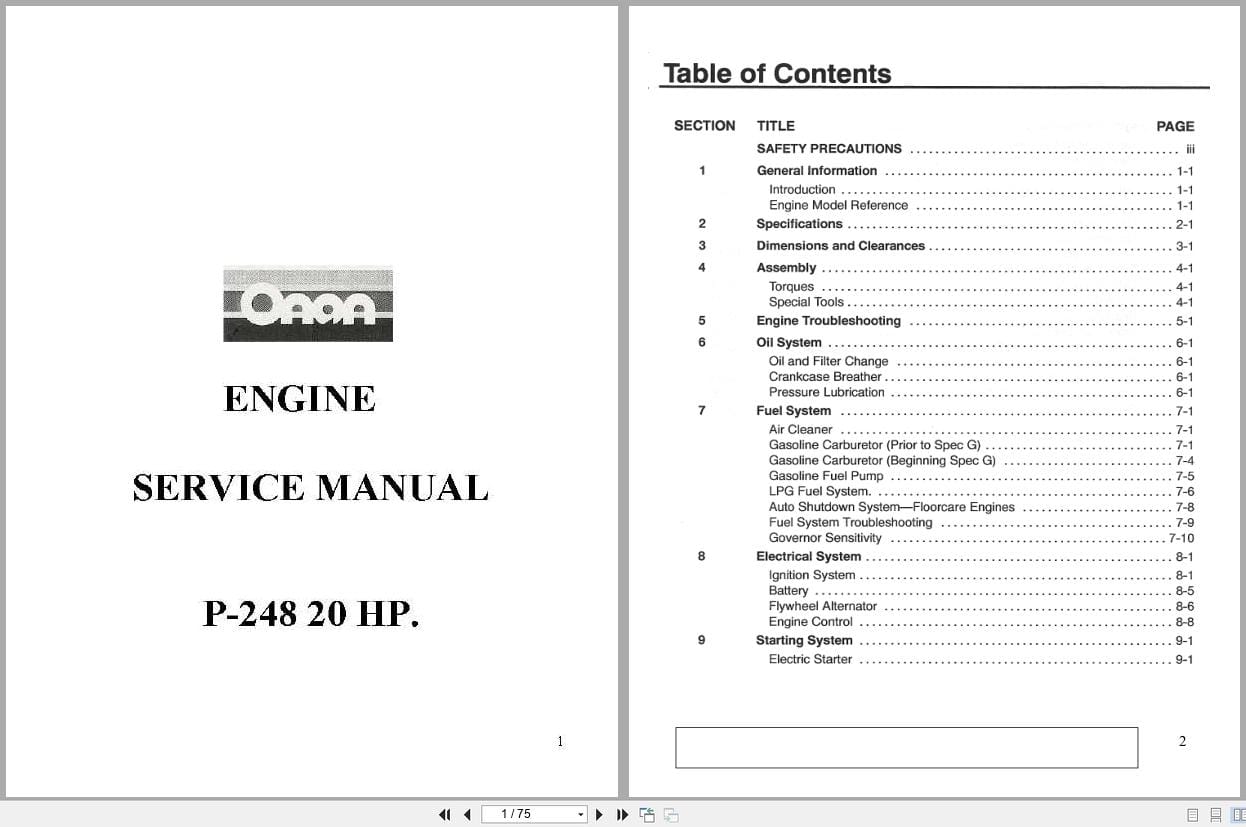This screenshot has width=1246, height=827.
Task: Click the Onan logo on the cover
Action: click(307, 303)
